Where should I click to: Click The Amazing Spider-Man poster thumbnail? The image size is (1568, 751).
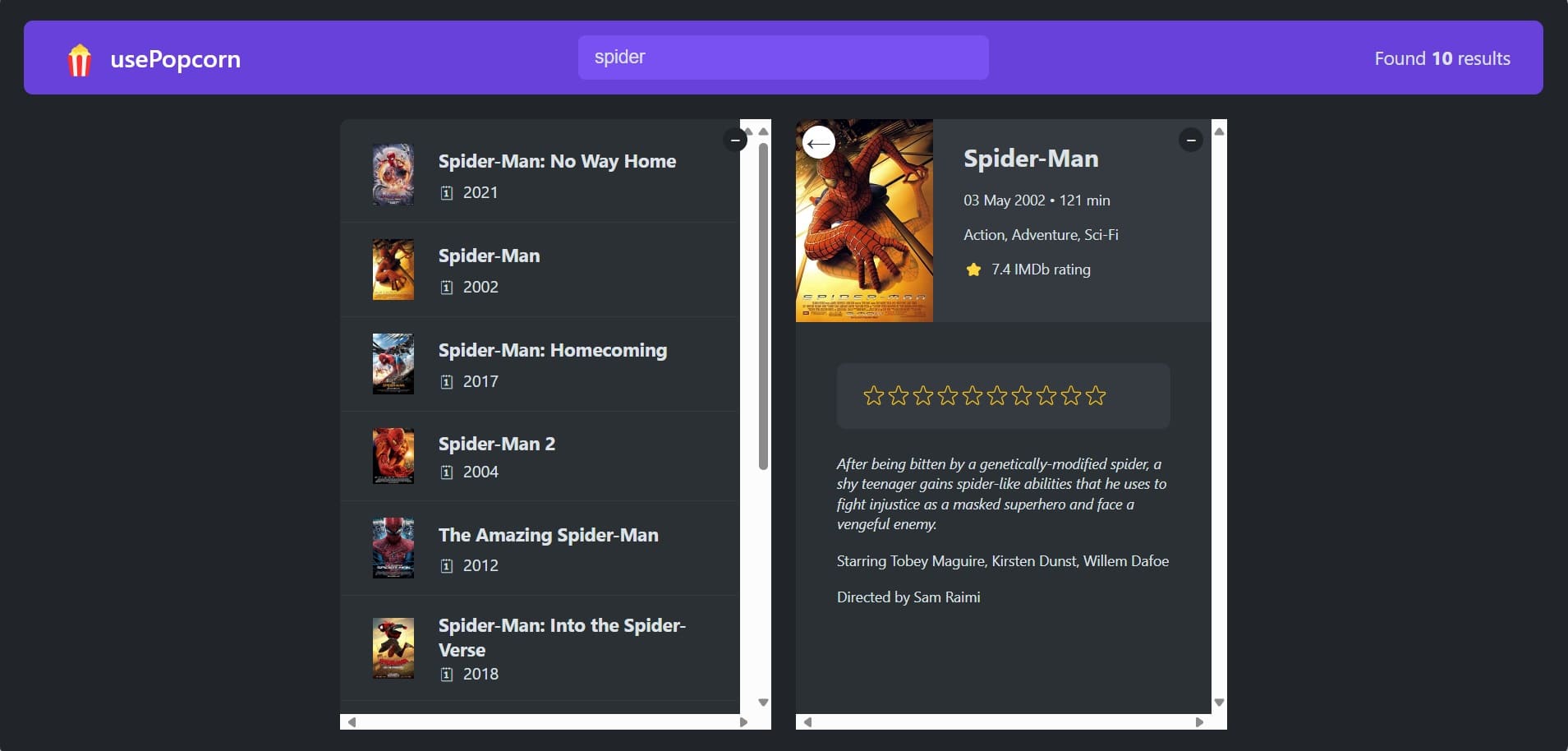point(393,548)
